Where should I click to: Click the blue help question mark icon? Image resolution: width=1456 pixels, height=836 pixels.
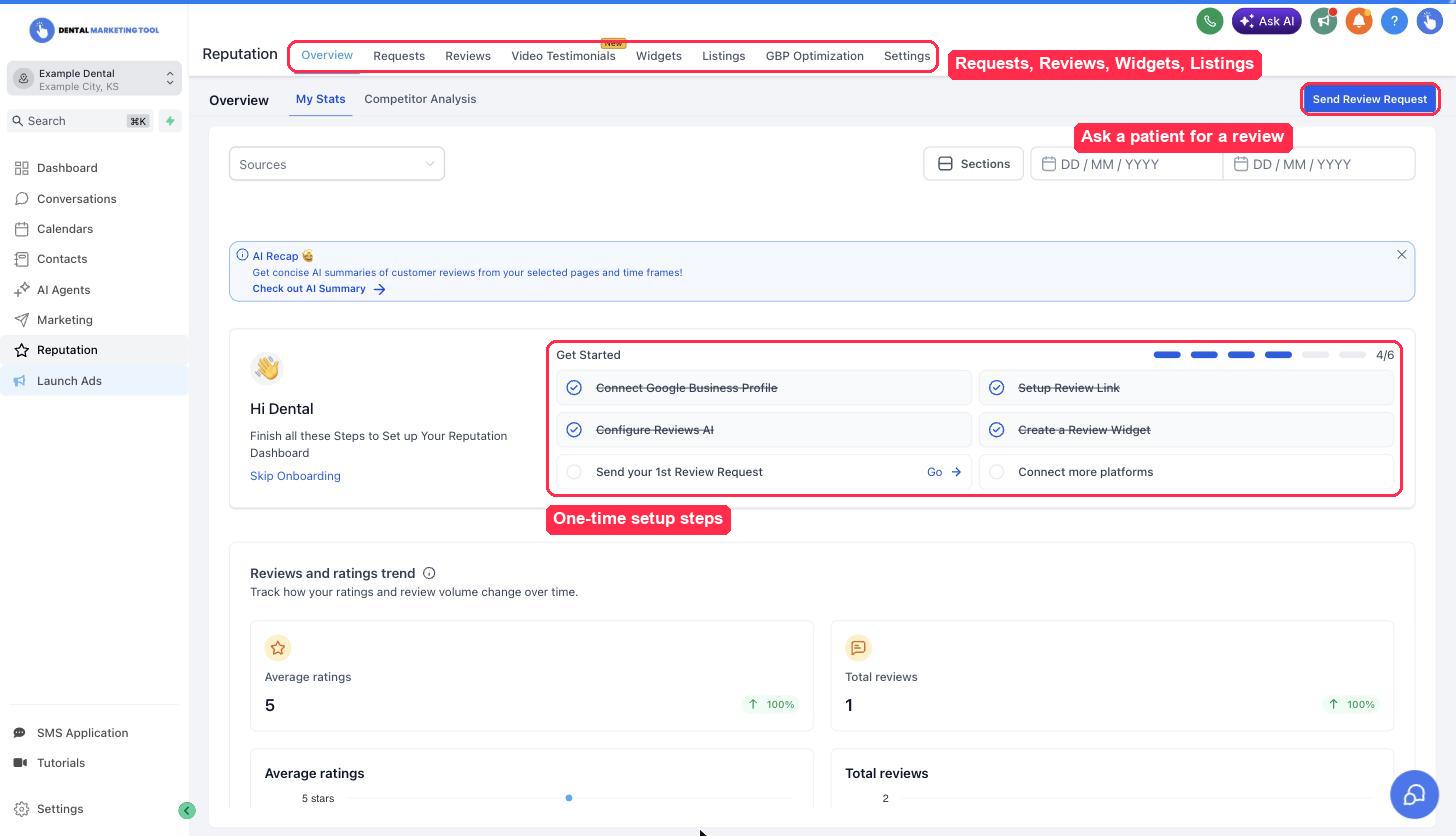tap(1394, 21)
